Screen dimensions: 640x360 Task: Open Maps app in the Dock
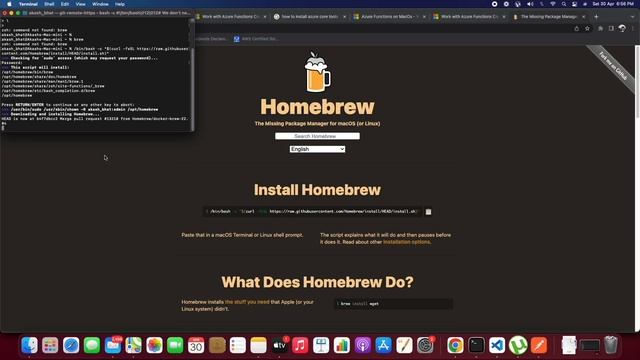pyautogui.click(x=133, y=345)
